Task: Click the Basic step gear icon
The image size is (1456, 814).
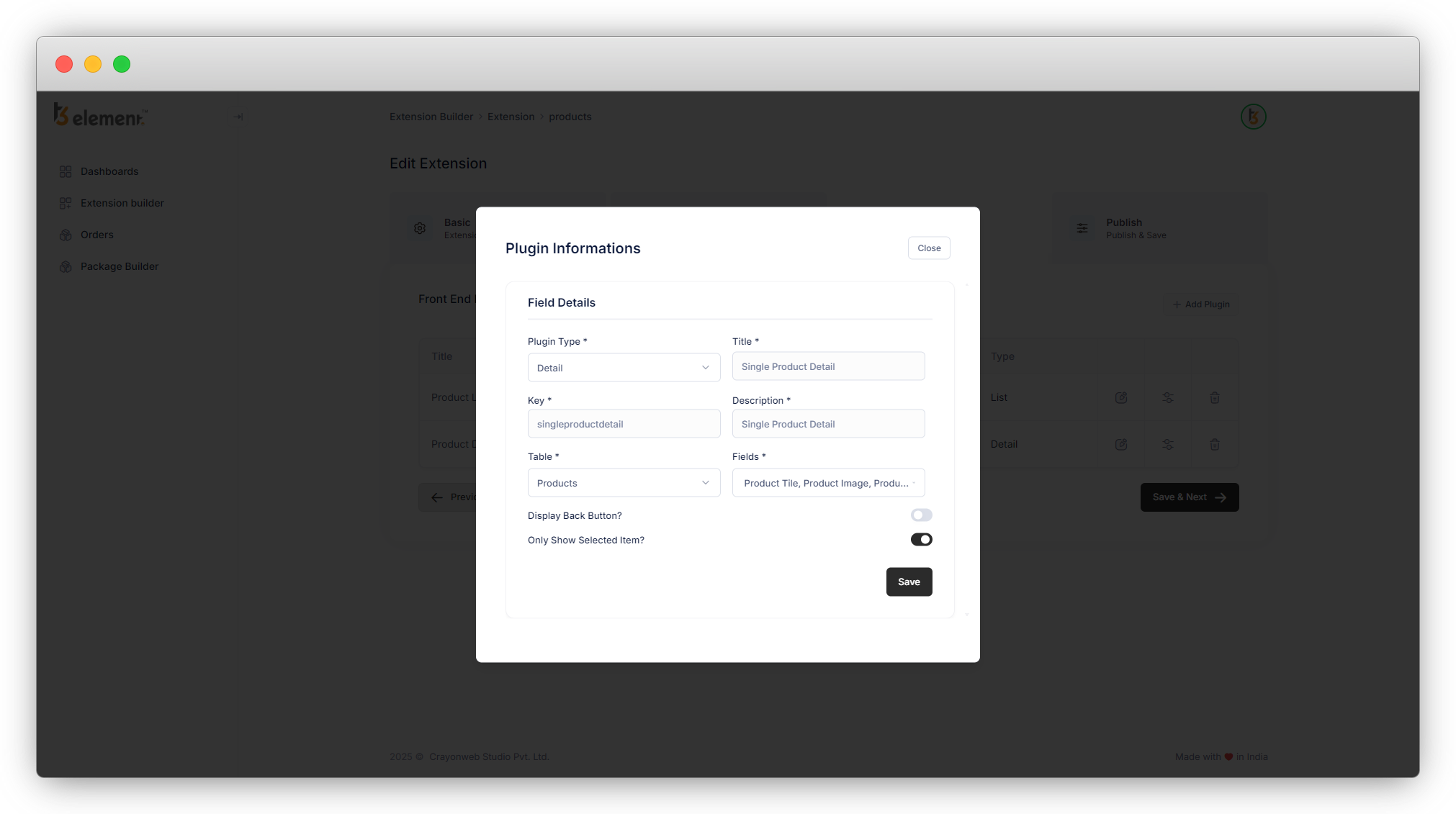Action: pos(420,229)
